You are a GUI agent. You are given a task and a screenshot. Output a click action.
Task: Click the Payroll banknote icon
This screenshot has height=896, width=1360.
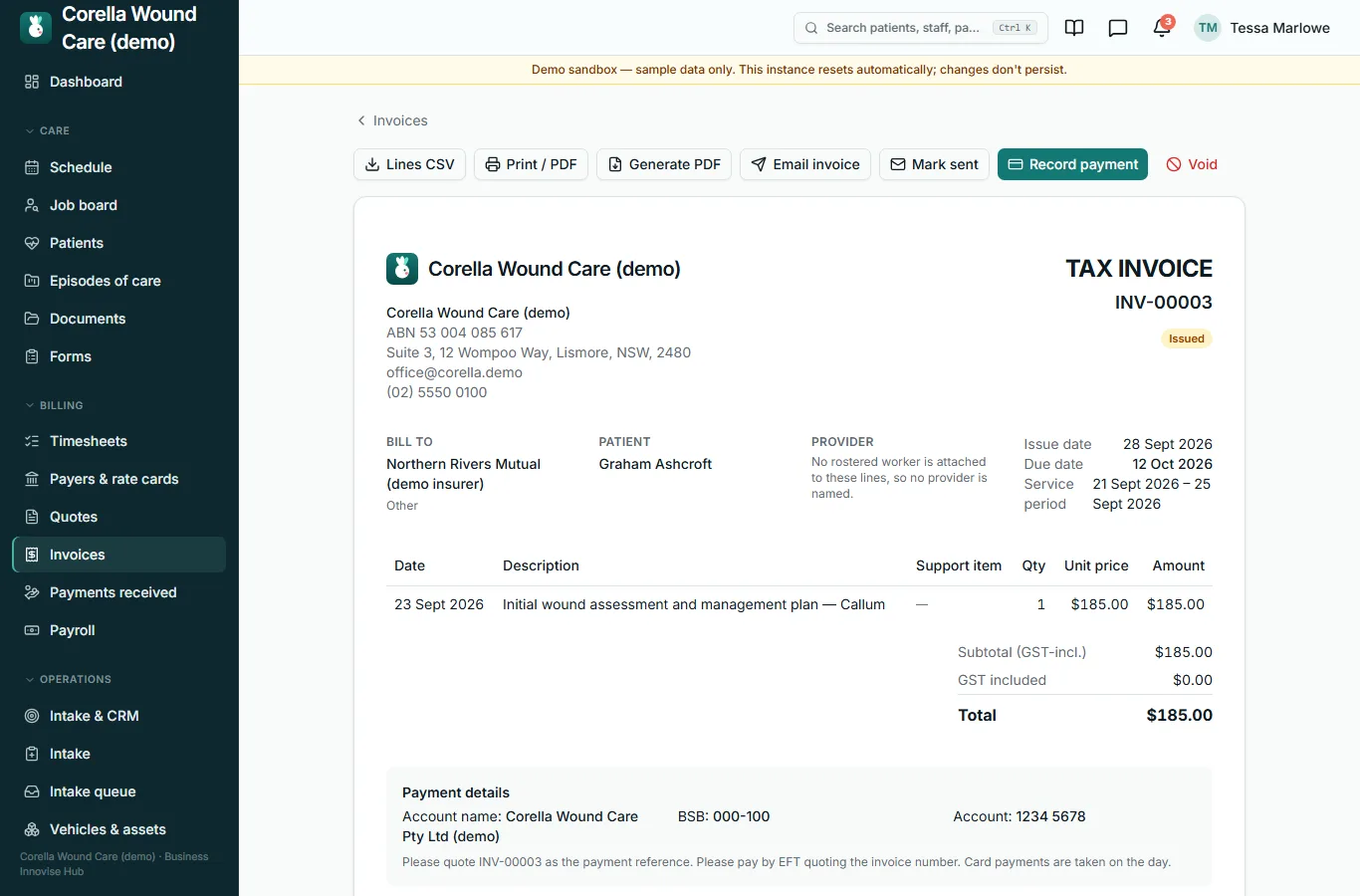pos(32,630)
